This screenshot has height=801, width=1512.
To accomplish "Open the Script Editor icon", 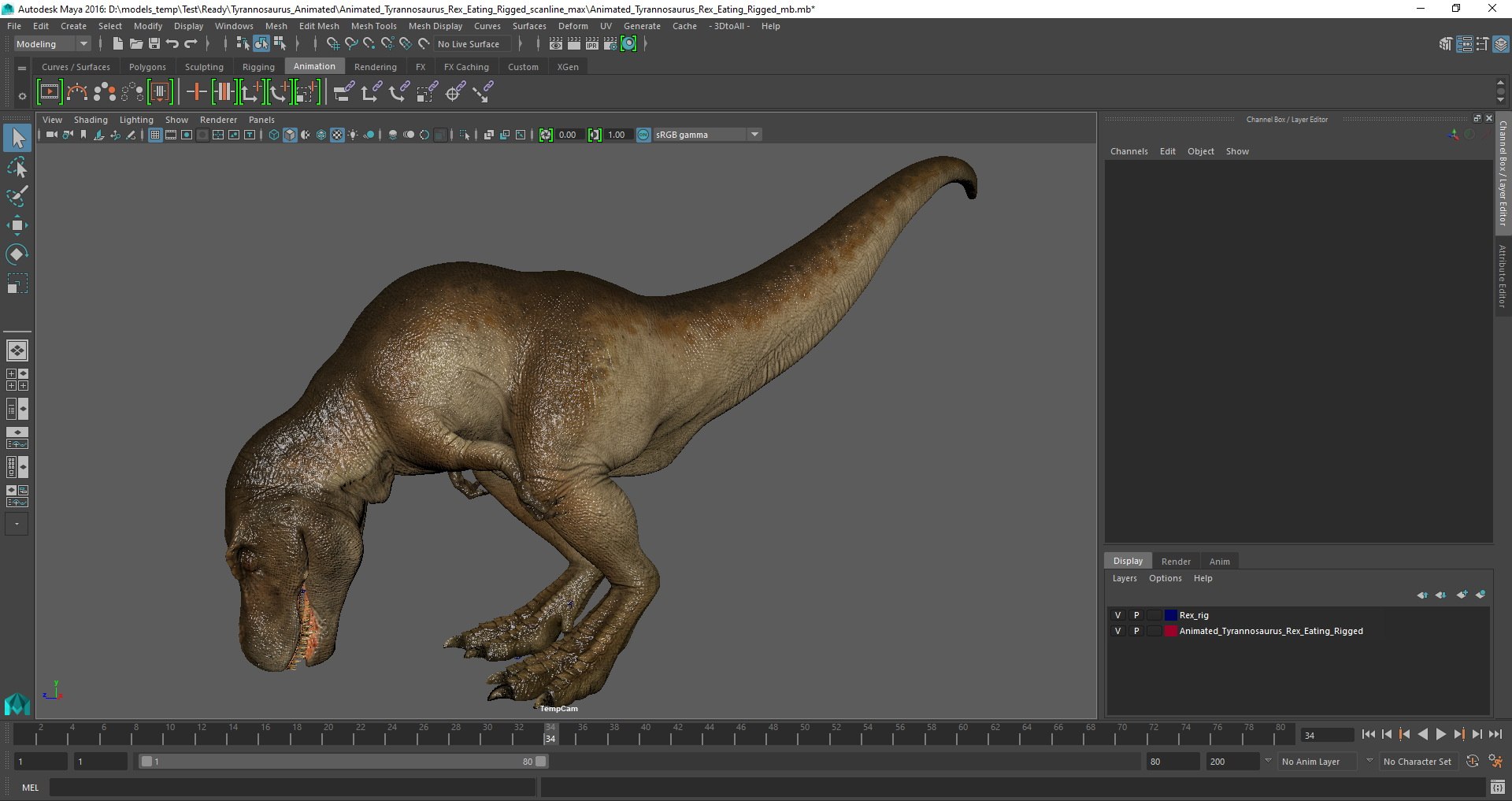I will (x=1497, y=787).
